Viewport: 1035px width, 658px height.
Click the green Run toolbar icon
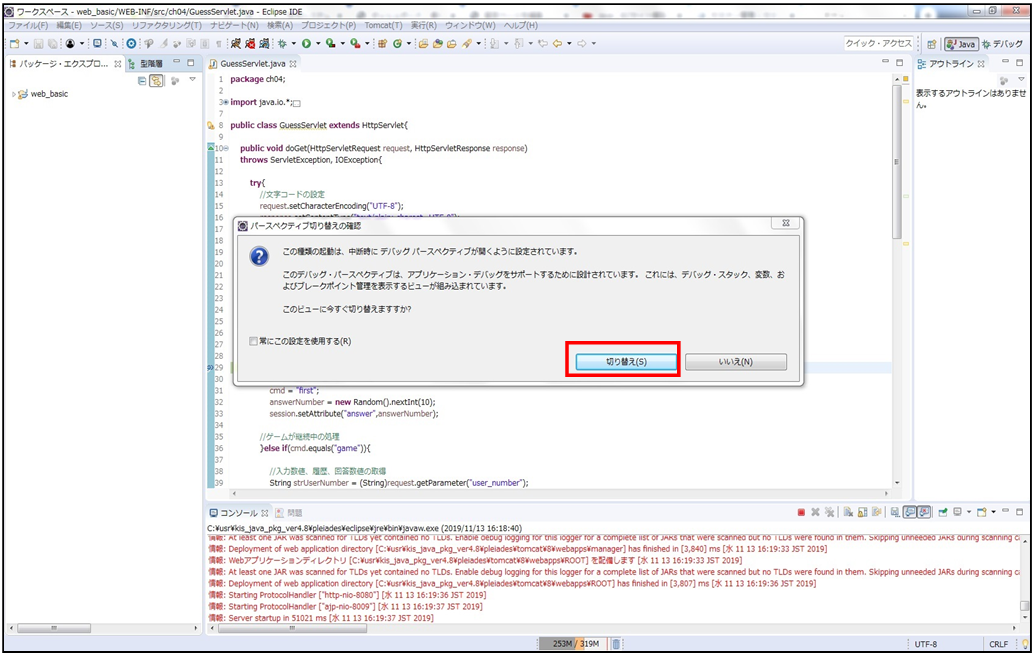point(306,44)
